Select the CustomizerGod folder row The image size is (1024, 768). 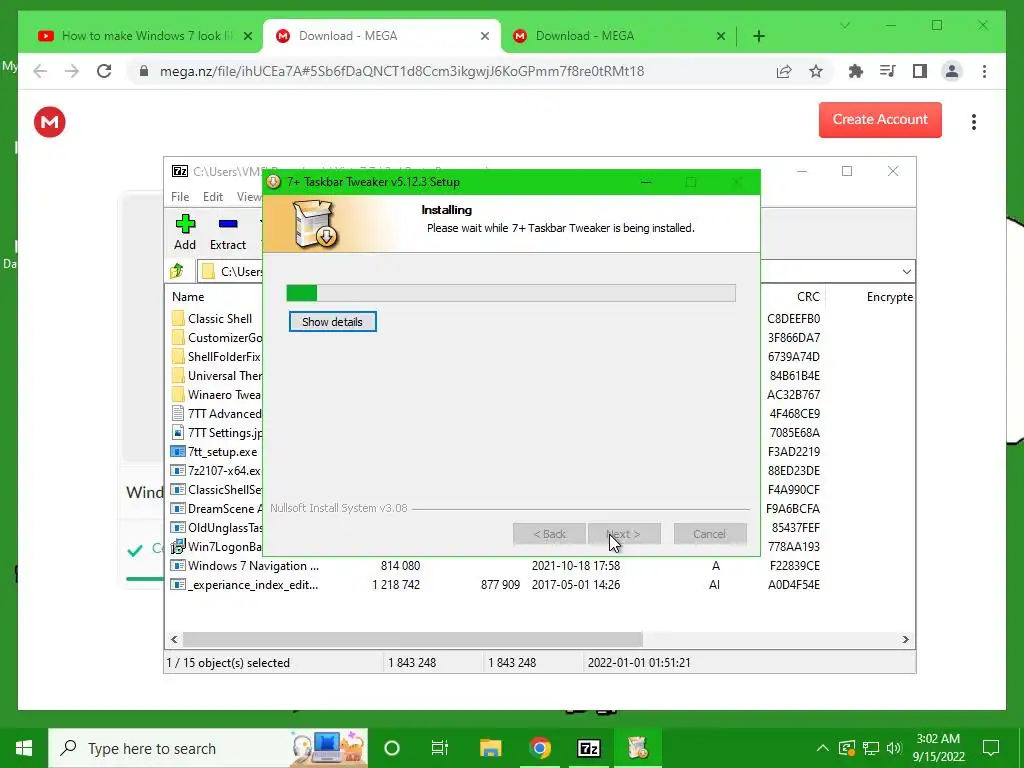(x=216, y=338)
